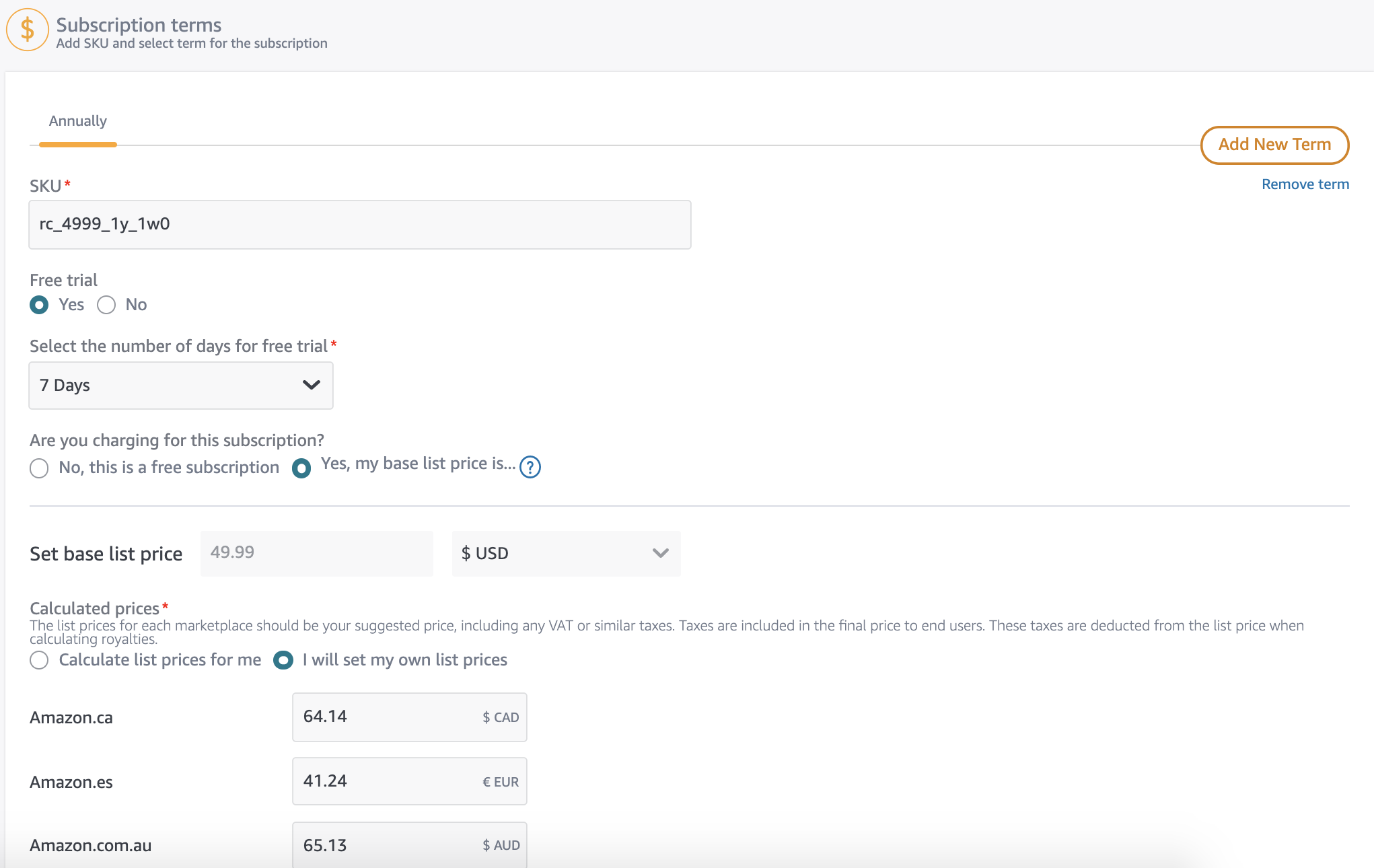Select No for Free trial
Viewport: 1374px width, 868px height.
pyautogui.click(x=106, y=305)
